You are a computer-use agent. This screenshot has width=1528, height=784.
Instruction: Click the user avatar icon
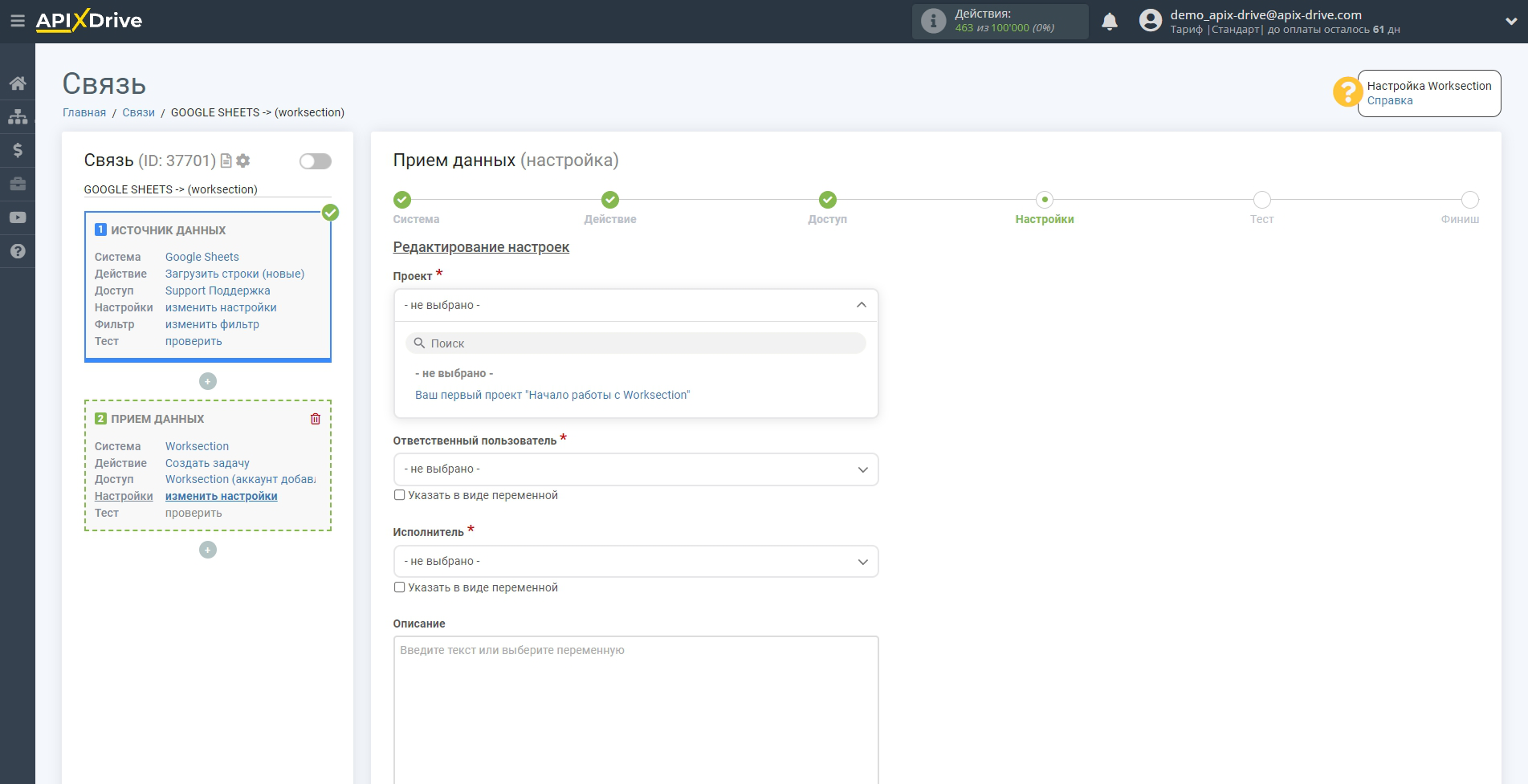click(1151, 21)
